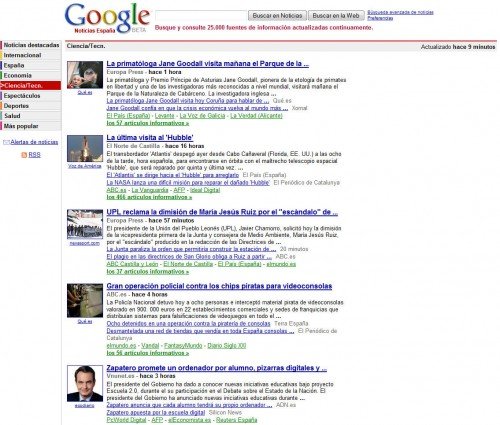The image size is (500, 425).
Task: Open headline La última visita al 'Hubble'
Action: click(x=150, y=138)
